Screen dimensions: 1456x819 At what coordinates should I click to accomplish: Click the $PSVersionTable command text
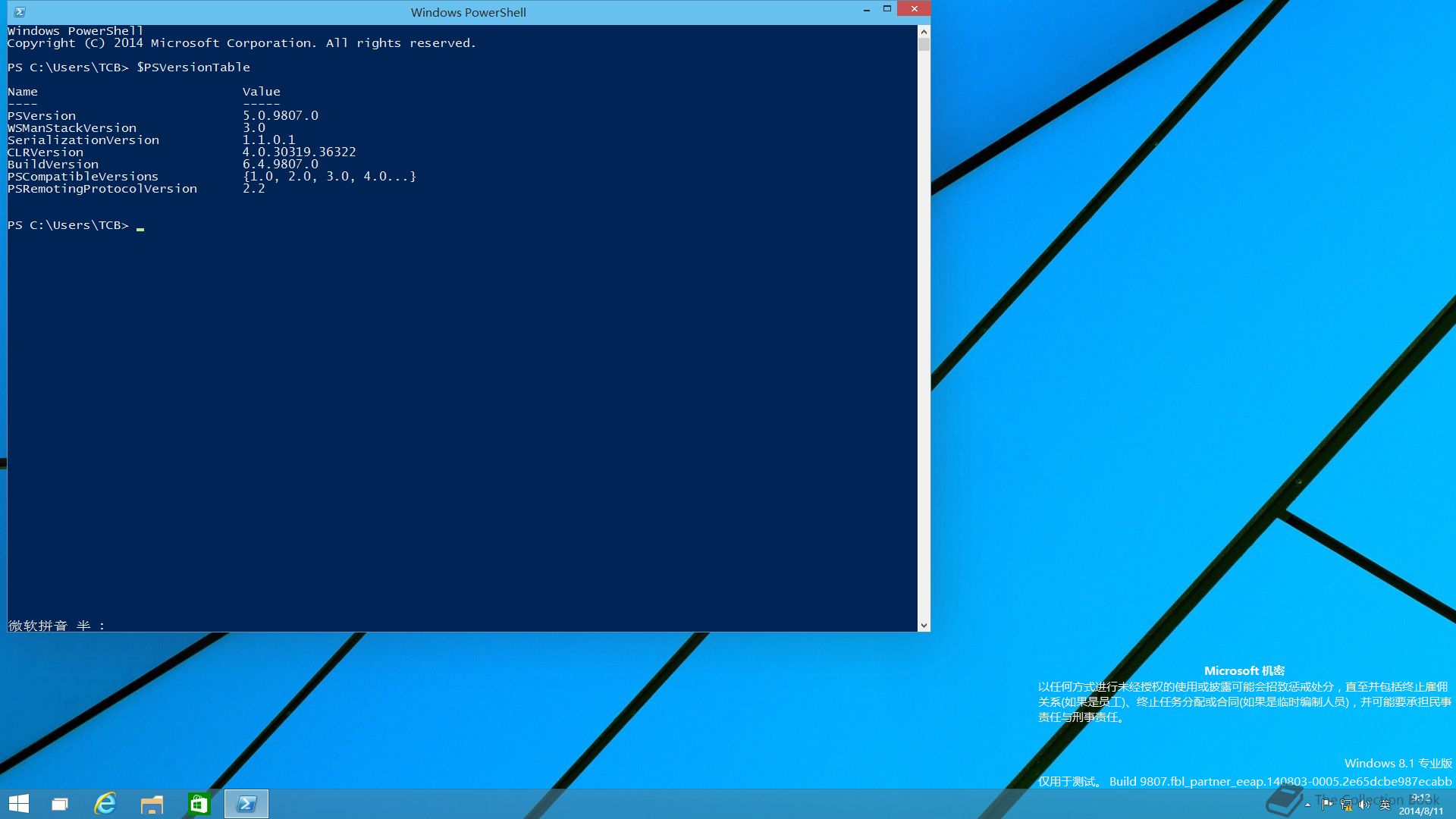point(193,67)
